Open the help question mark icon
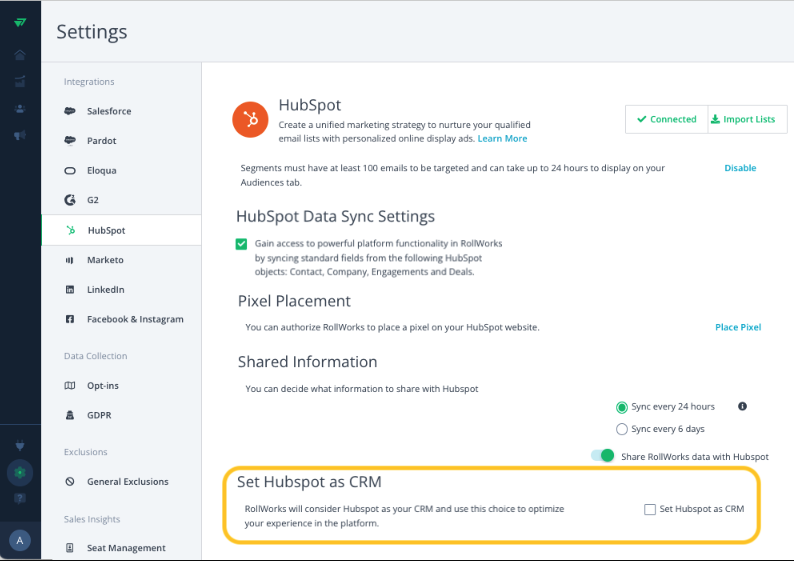This screenshot has height=561, width=794. (x=20, y=499)
